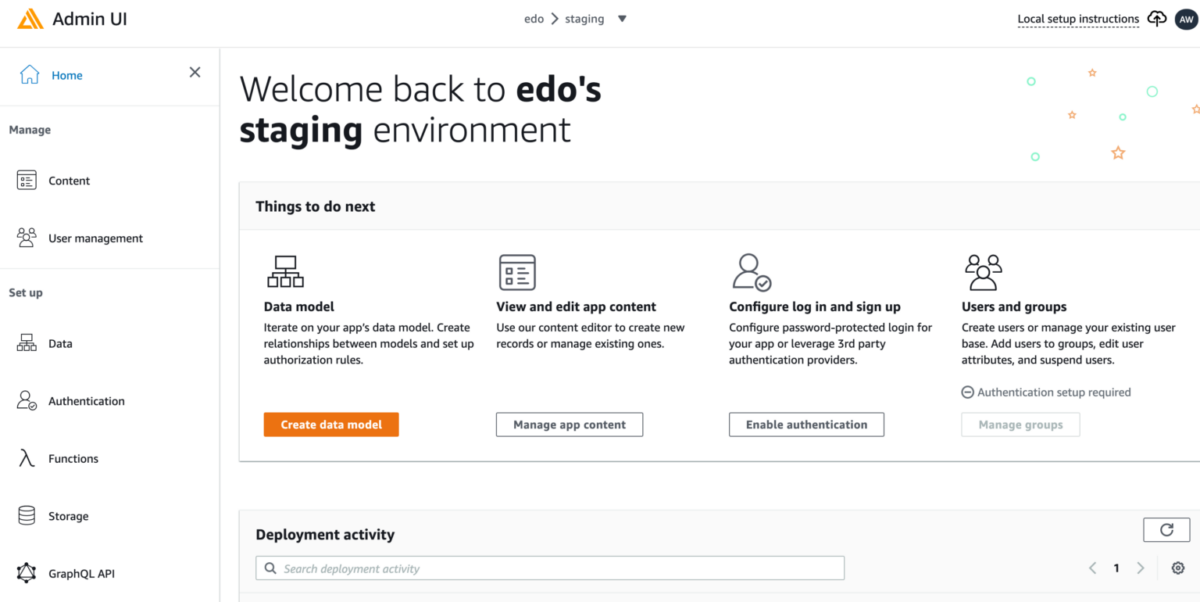Image resolution: width=1200 pixels, height=602 pixels.
Task: Open deployment activity settings gear
Action: [1178, 568]
